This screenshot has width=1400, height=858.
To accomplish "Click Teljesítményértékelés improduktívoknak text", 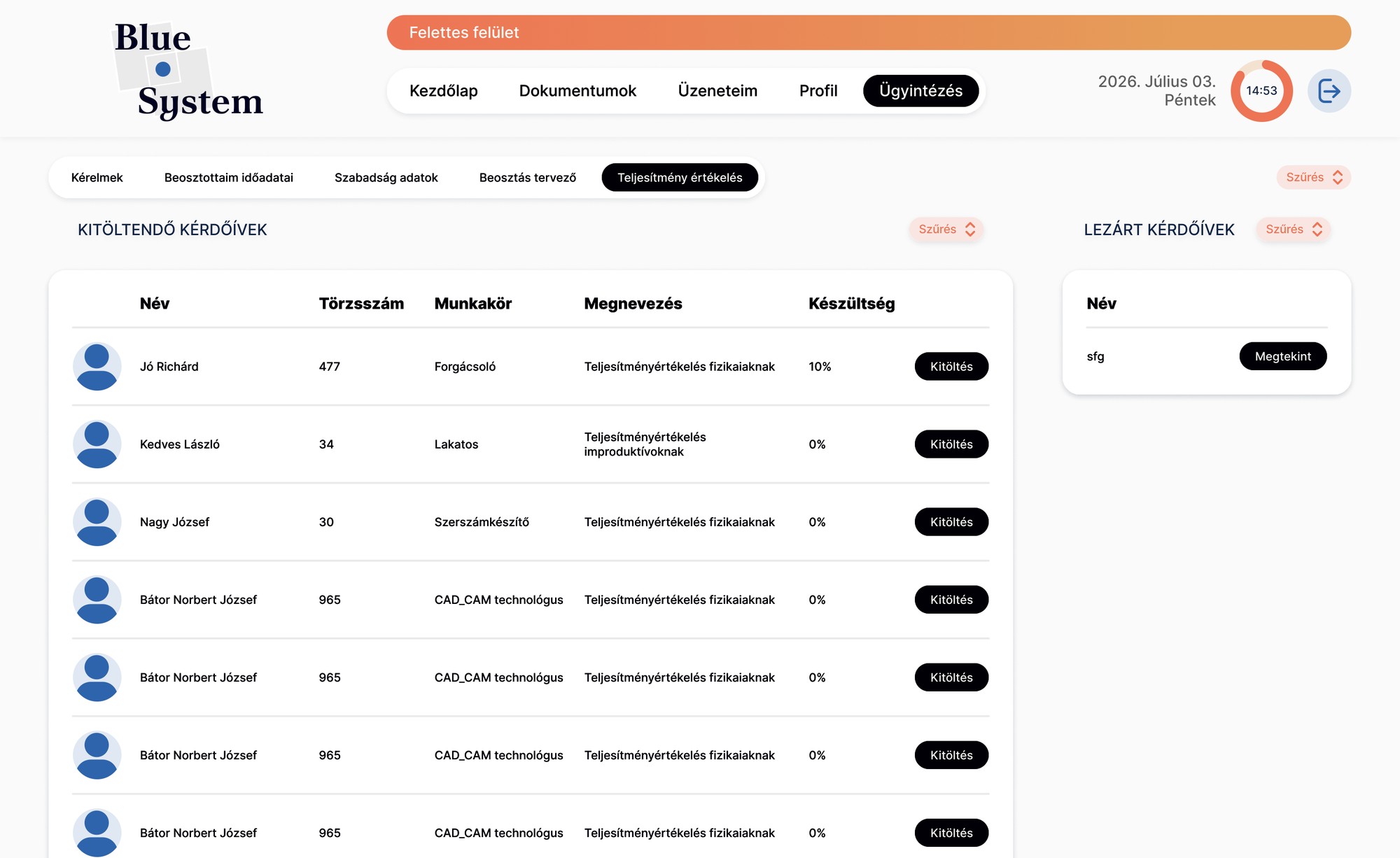I will tap(645, 444).
